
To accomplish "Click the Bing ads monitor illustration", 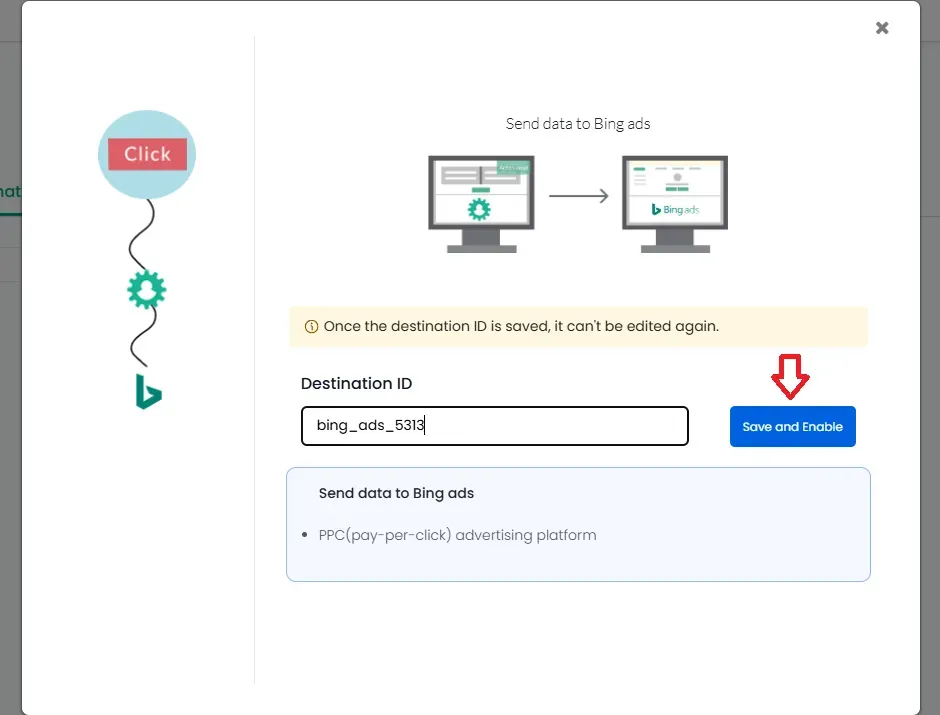I will click(x=675, y=204).
